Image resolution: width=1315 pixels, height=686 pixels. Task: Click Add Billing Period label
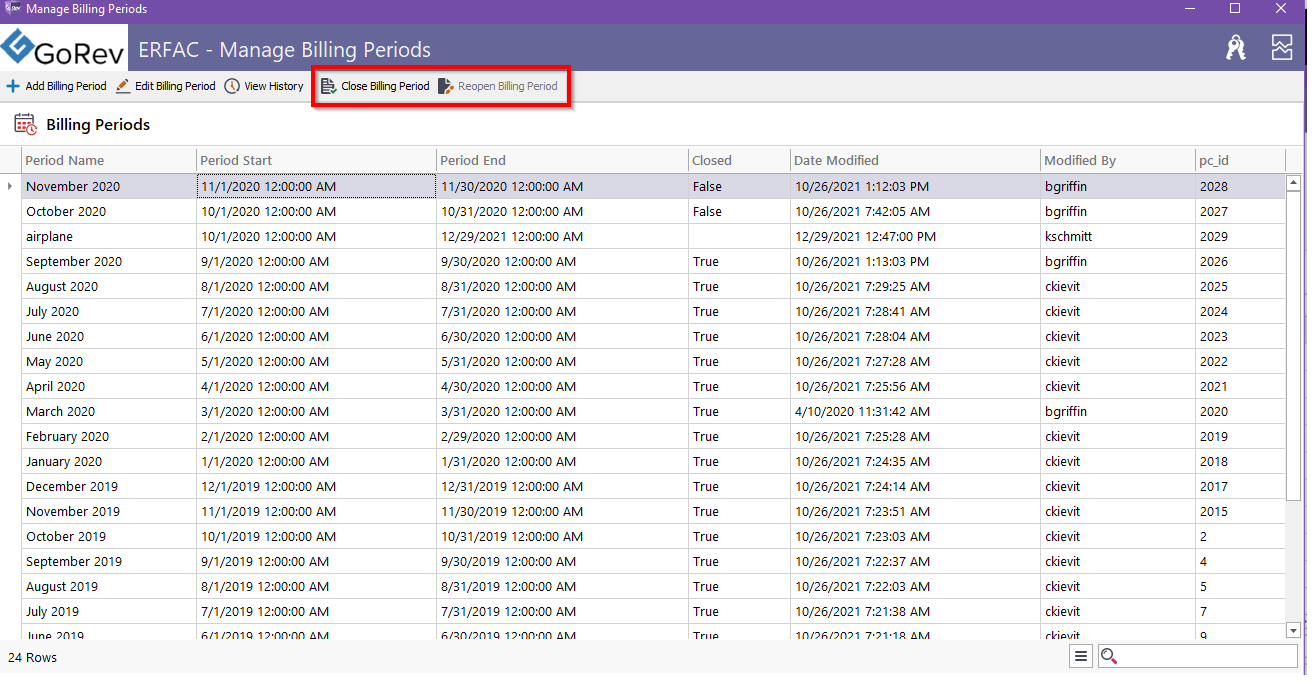pyautogui.click(x=66, y=86)
